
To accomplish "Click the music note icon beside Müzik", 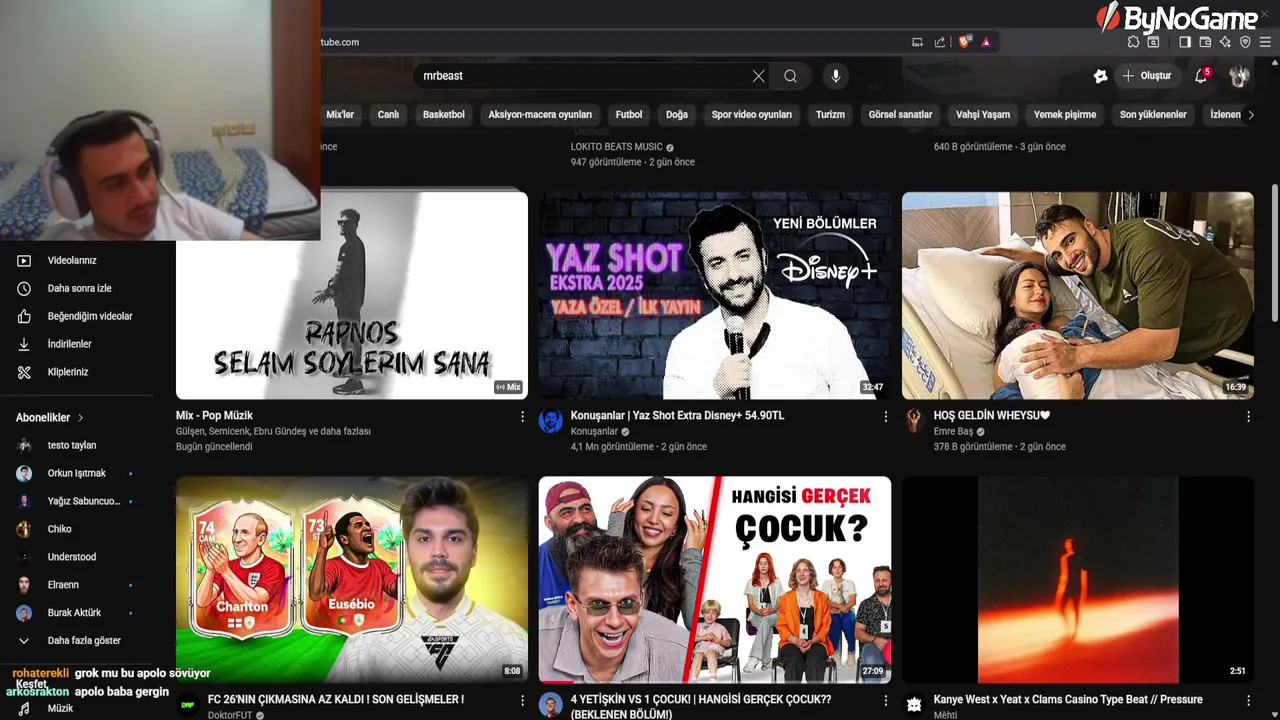I will click(24, 708).
